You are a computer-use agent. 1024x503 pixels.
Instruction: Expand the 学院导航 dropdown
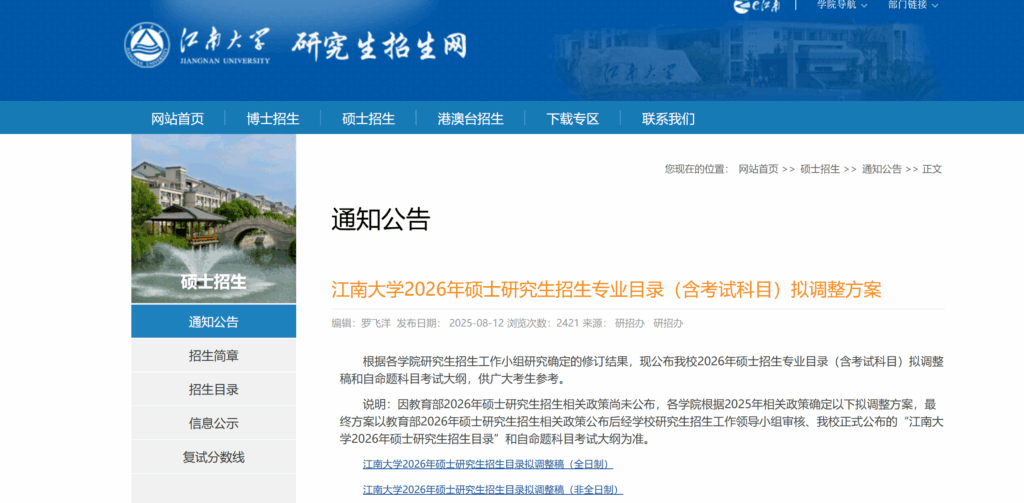coord(842,5)
